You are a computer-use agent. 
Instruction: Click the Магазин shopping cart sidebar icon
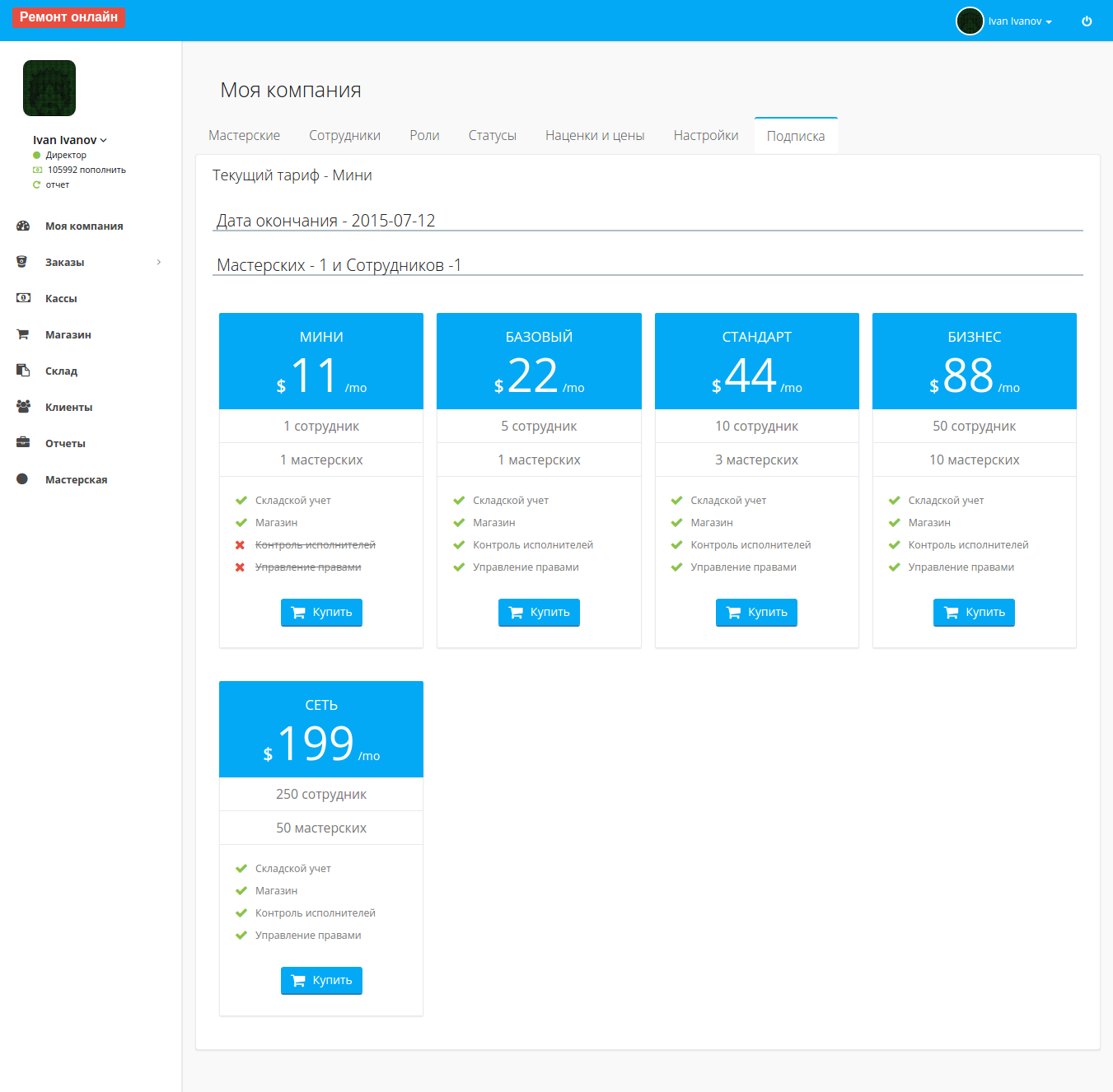(23, 334)
